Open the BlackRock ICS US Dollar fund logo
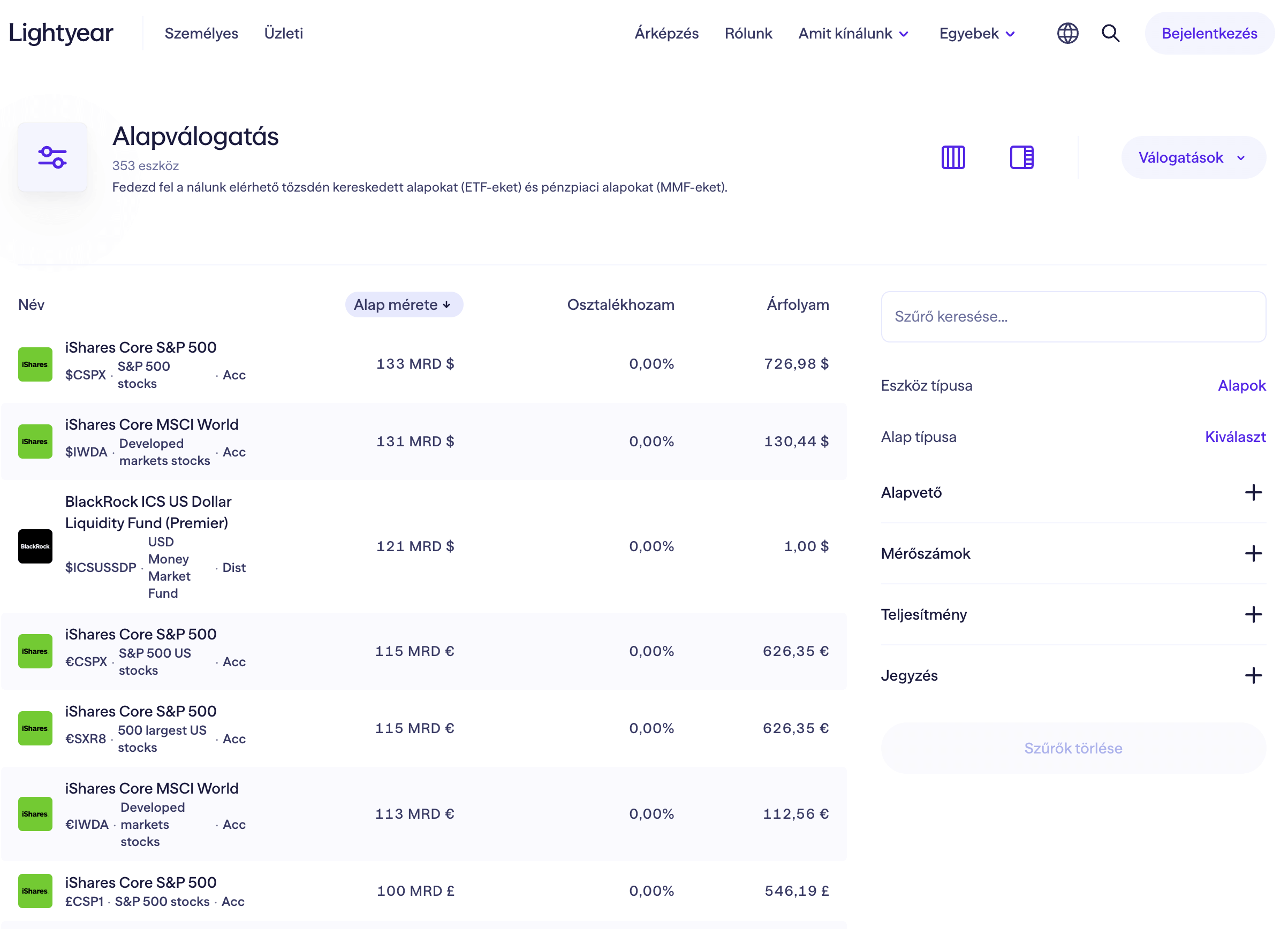 (35, 546)
